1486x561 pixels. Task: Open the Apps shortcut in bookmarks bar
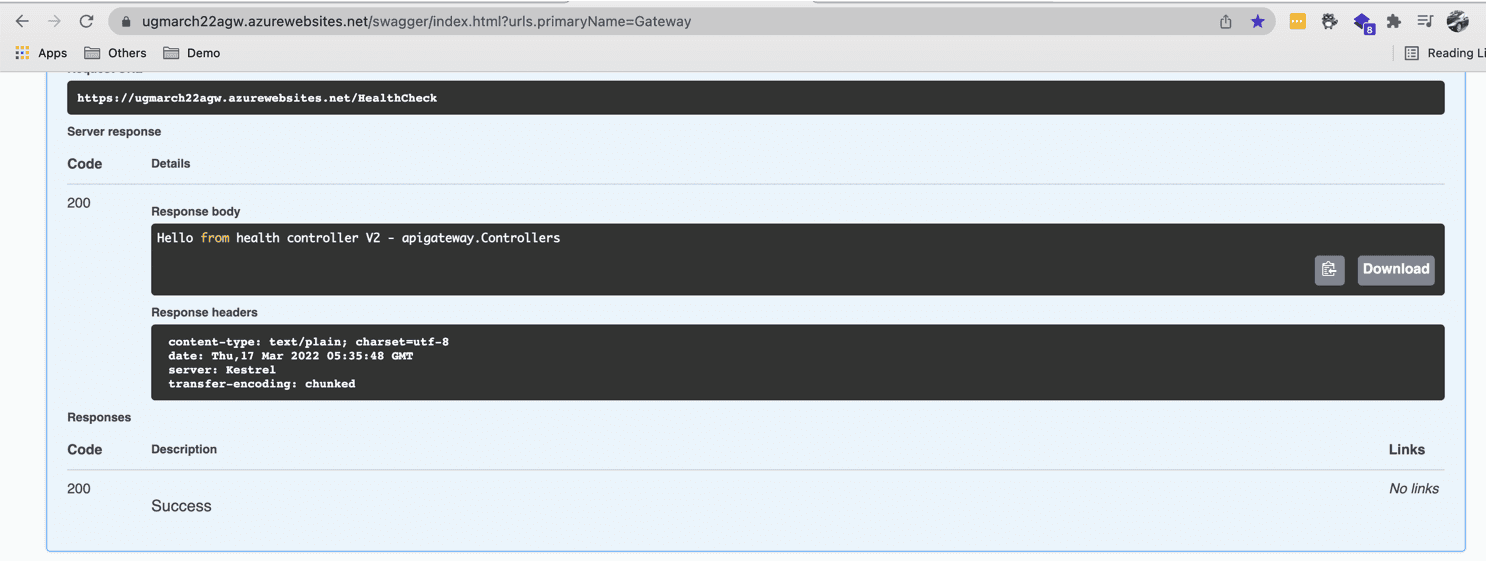tap(41, 53)
